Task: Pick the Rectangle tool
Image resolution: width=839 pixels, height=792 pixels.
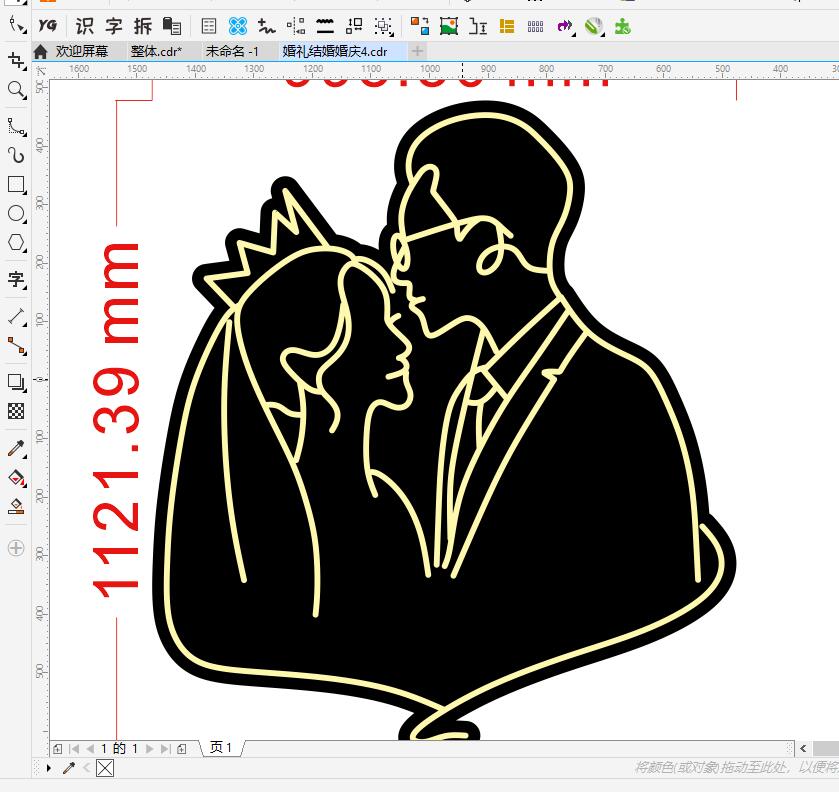Action: tap(16, 185)
